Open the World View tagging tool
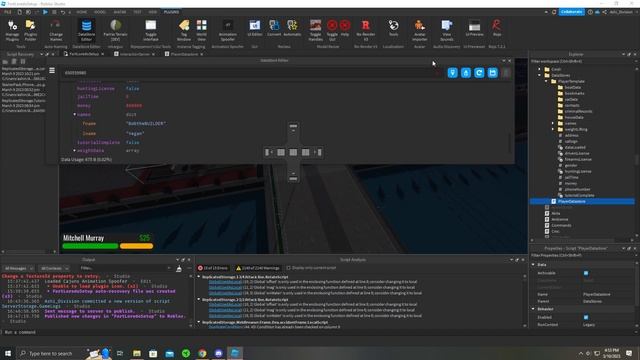 (201, 30)
